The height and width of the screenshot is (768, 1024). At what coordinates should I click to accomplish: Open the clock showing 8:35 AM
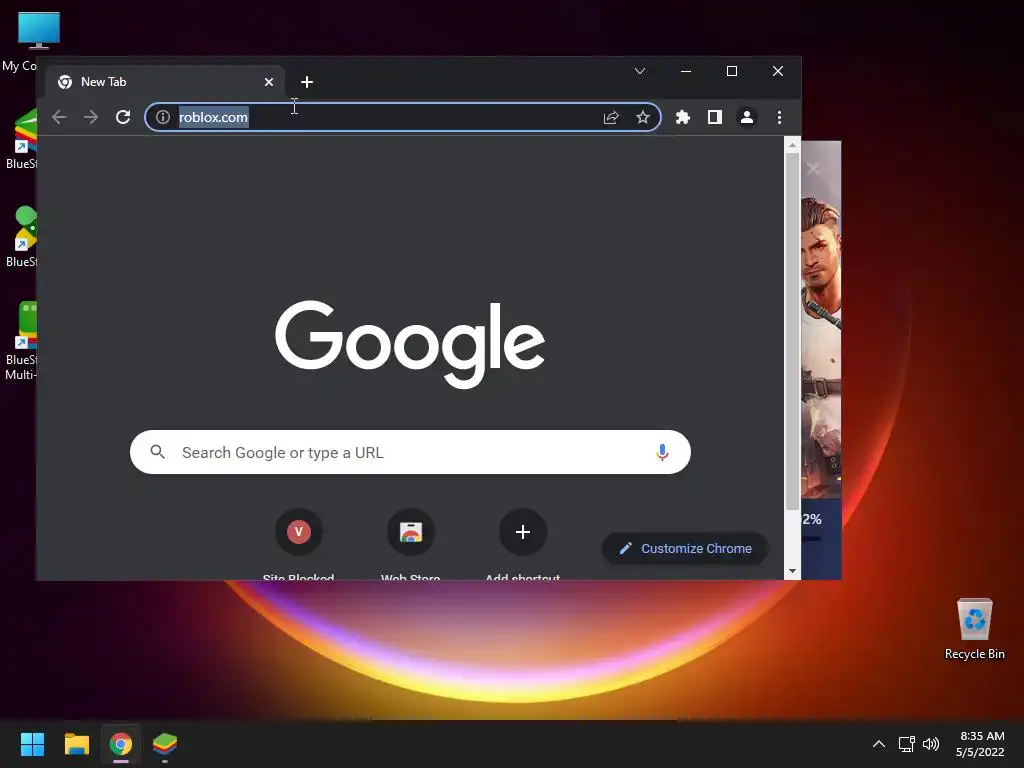[x=980, y=744]
